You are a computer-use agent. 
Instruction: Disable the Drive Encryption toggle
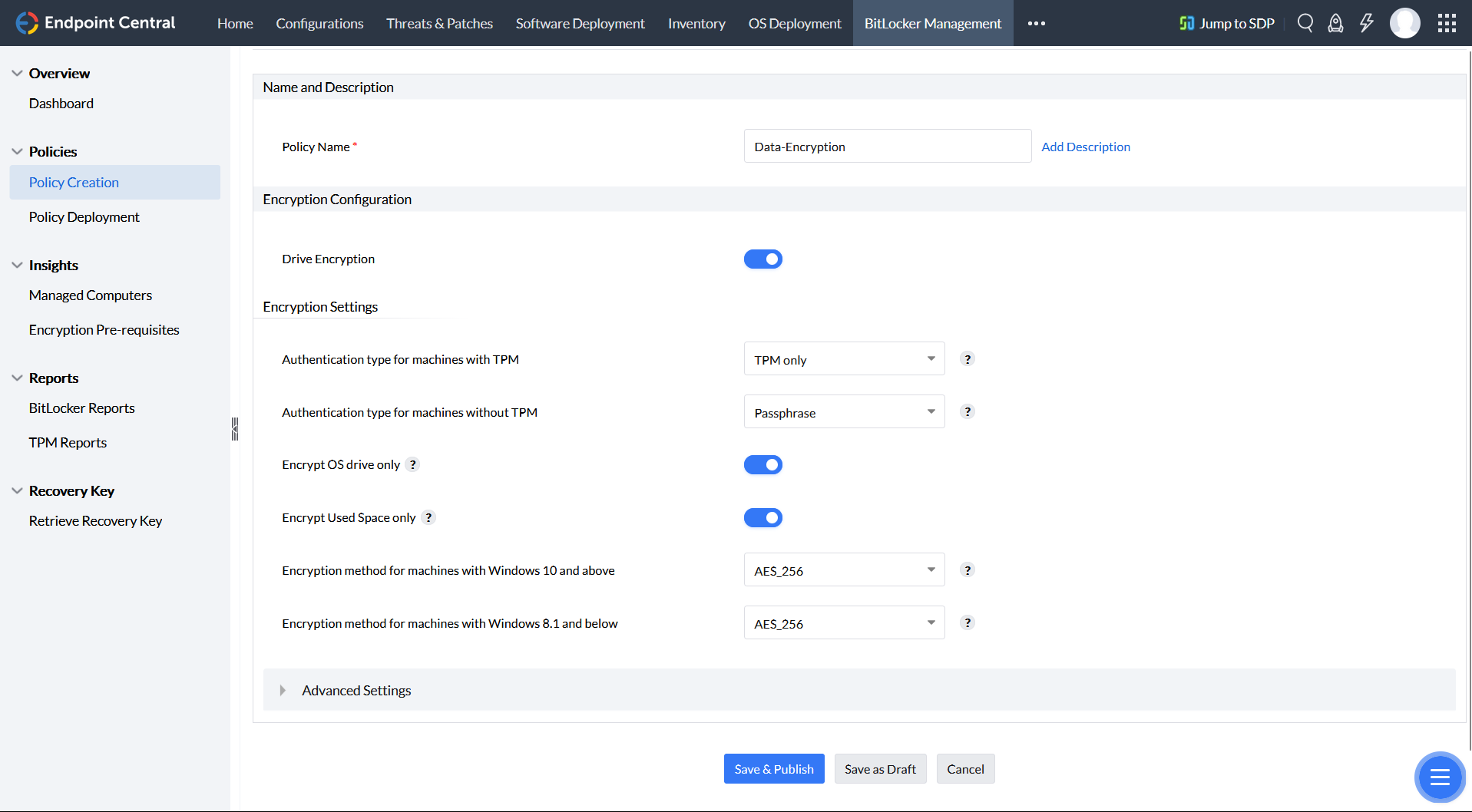coord(762,259)
